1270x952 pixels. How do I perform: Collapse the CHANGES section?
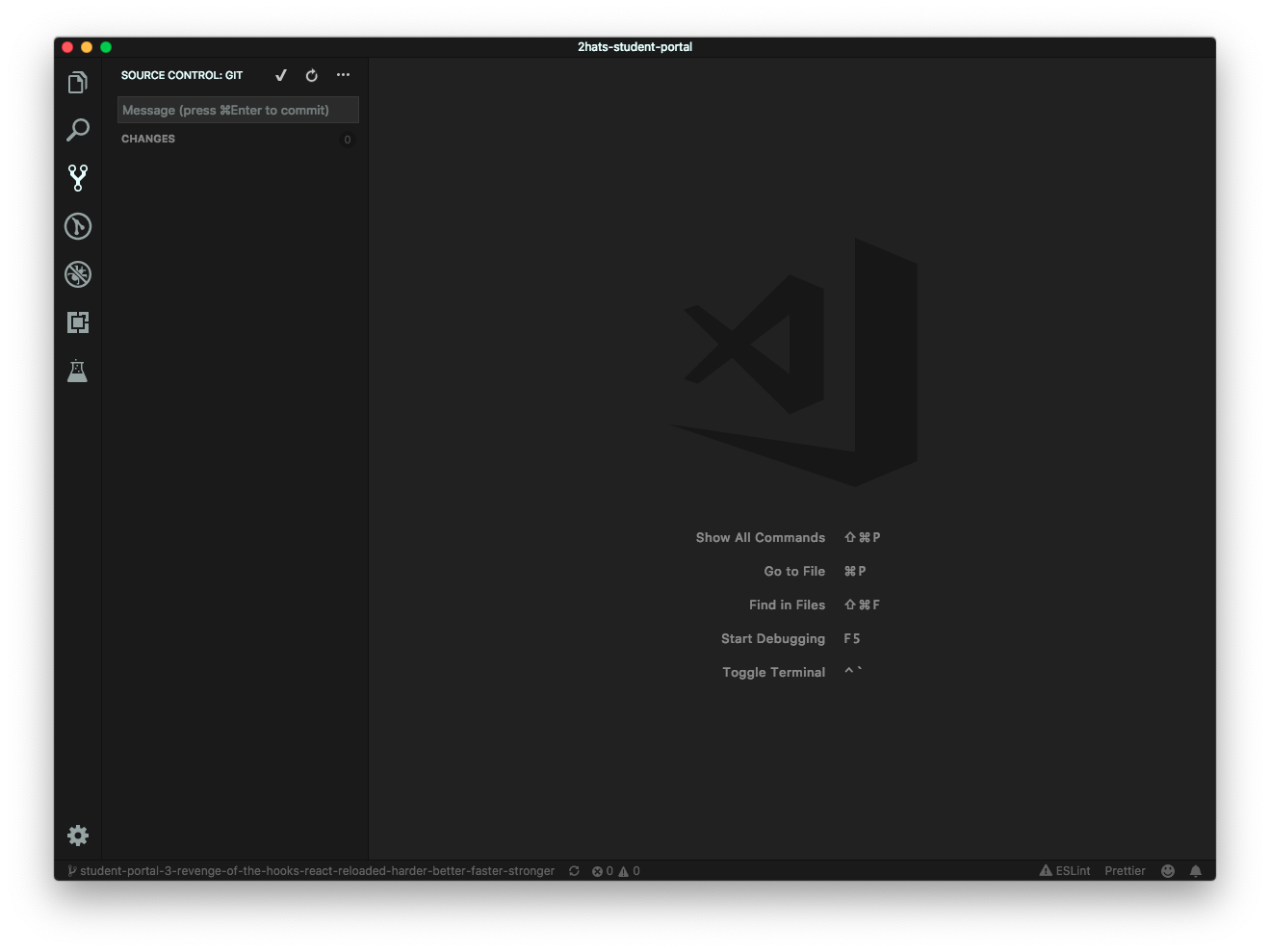click(x=148, y=139)
